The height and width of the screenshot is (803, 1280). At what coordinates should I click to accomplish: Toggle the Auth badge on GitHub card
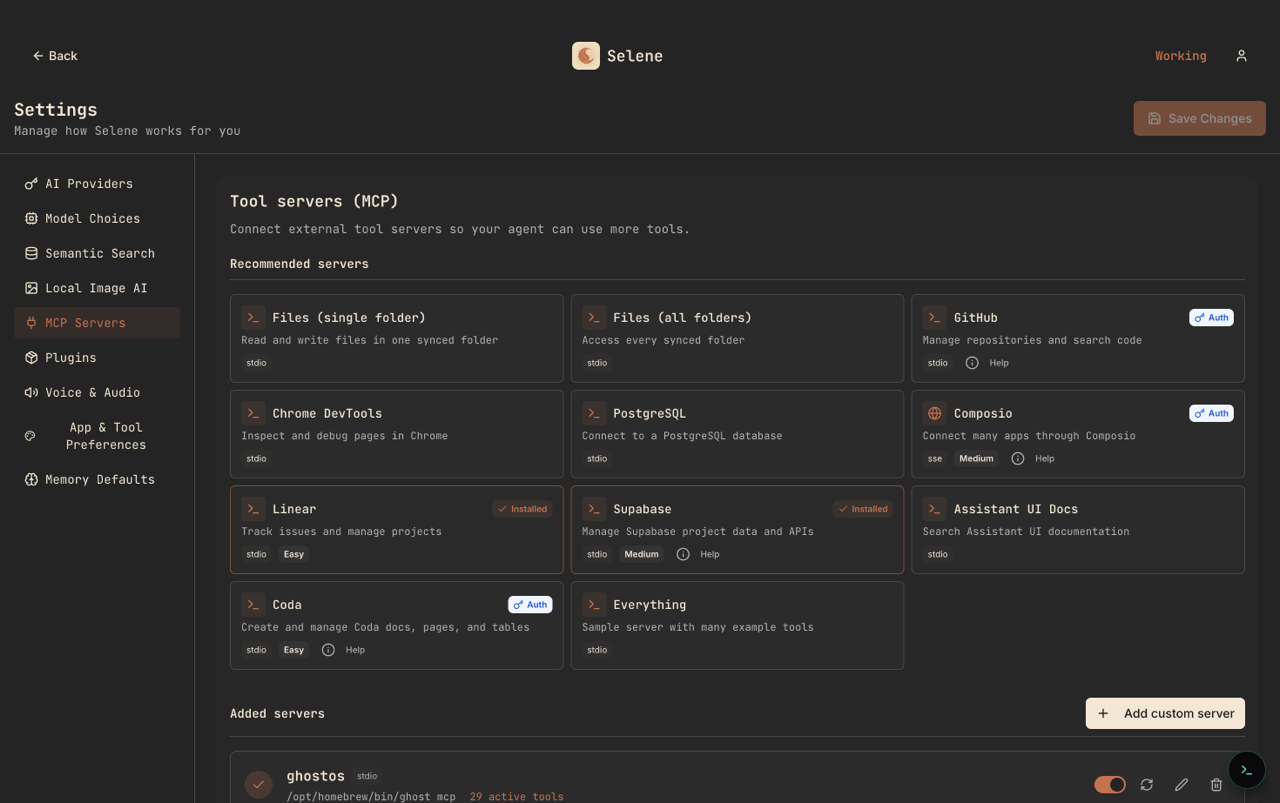(1211, 317)
